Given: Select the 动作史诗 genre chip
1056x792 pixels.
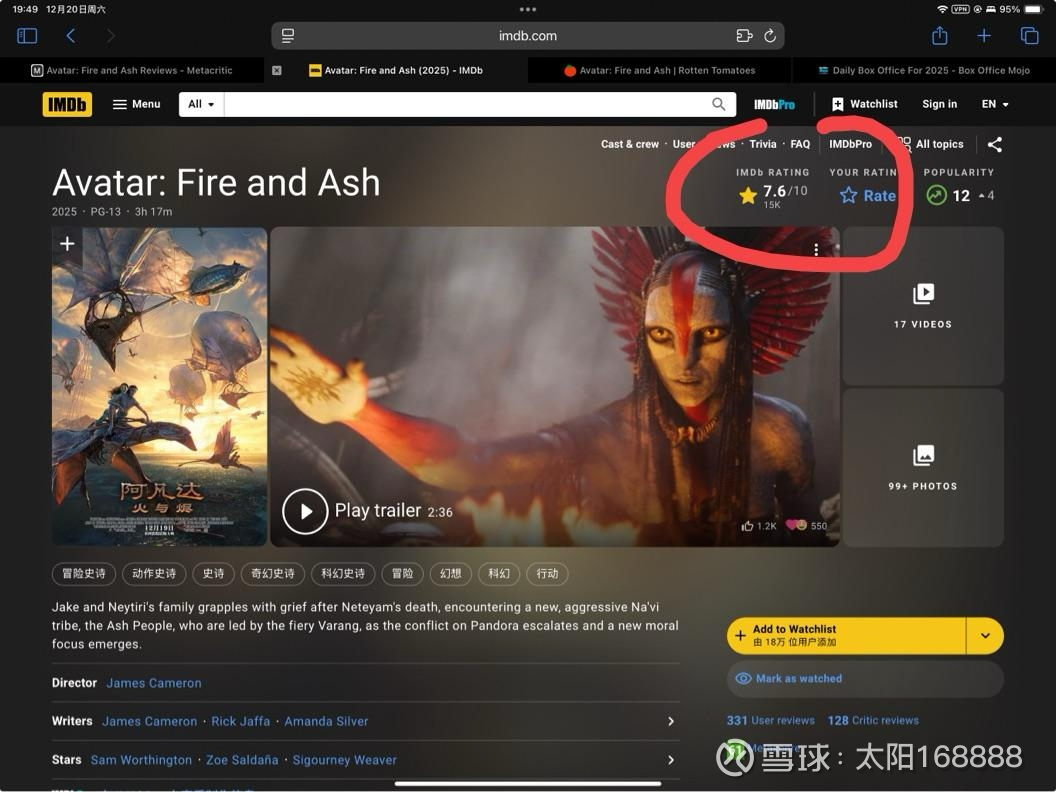Looking at the screenshot, I should [x=154, y=574].
